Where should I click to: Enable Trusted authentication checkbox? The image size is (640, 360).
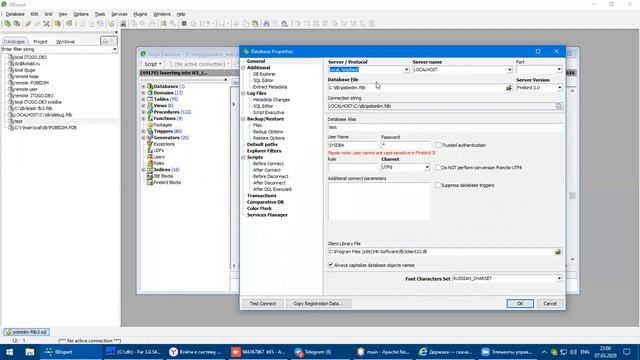438,145
